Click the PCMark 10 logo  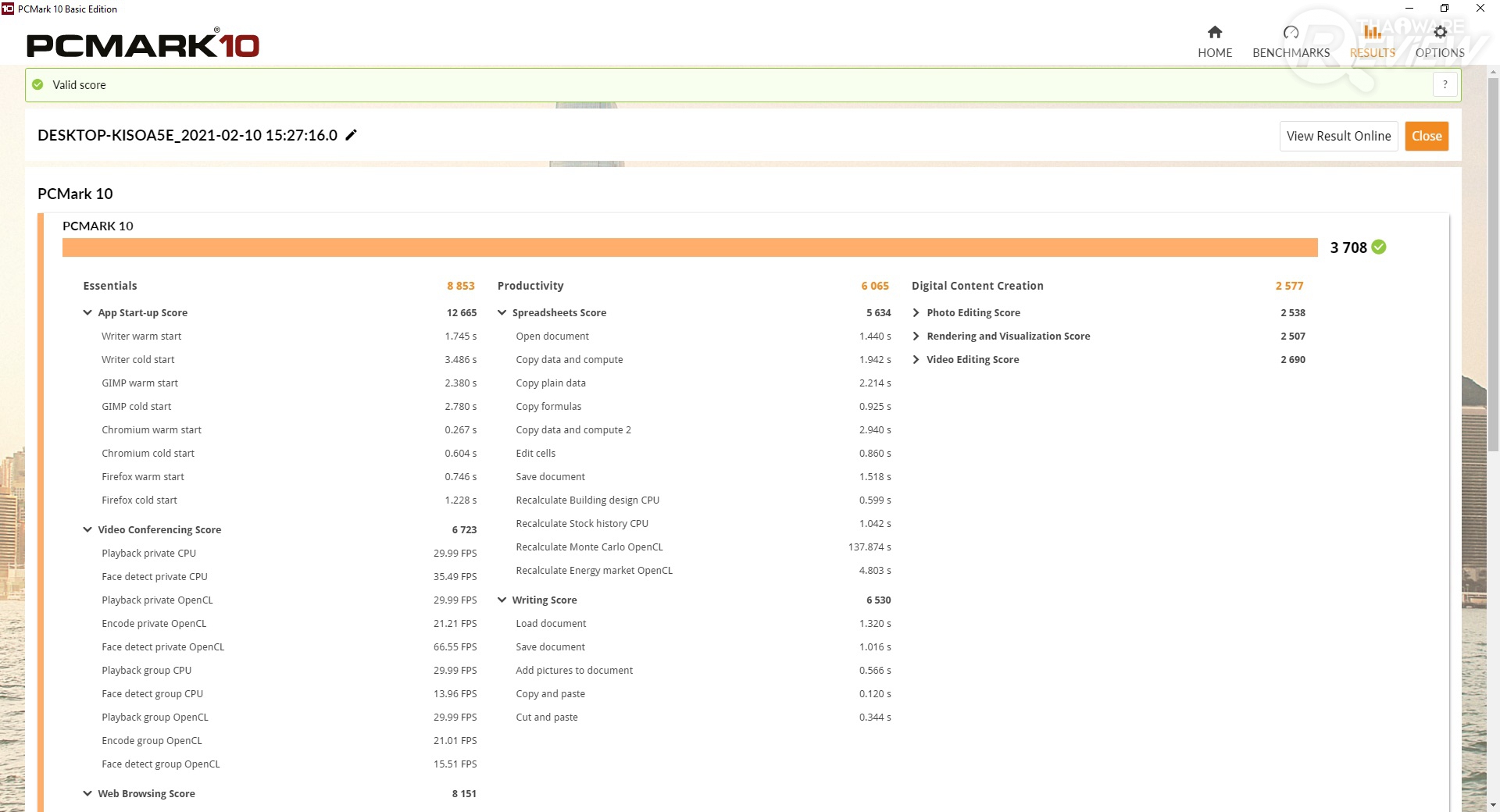(143, 45)
